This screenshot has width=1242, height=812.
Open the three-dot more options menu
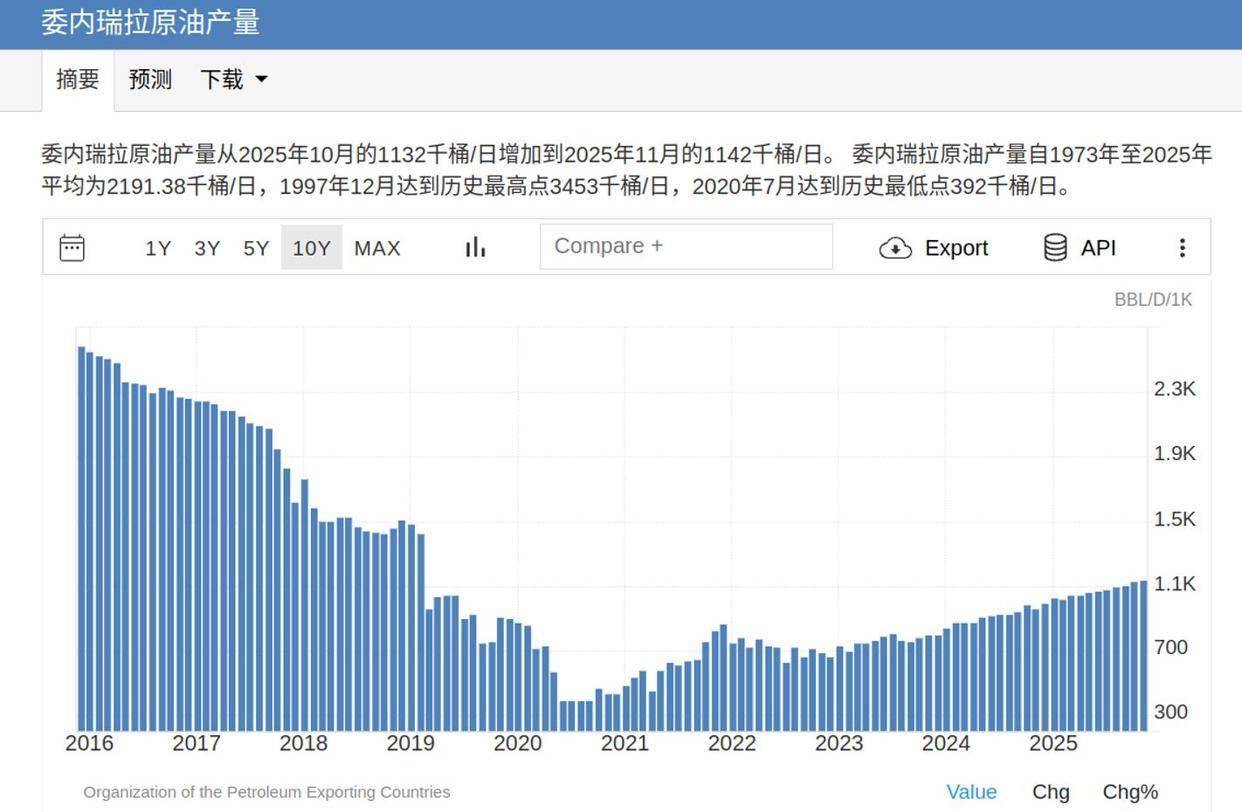click(1182, 248)
